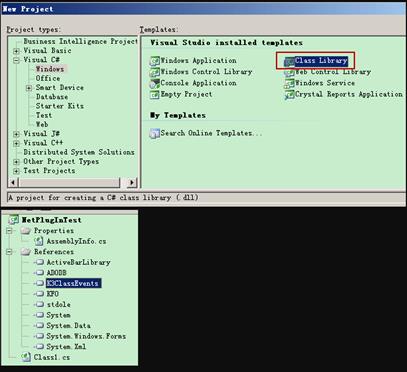Screen dimensions: 407x372
Task: Click the Windows Control Library icon
Action: pos(154,72)
